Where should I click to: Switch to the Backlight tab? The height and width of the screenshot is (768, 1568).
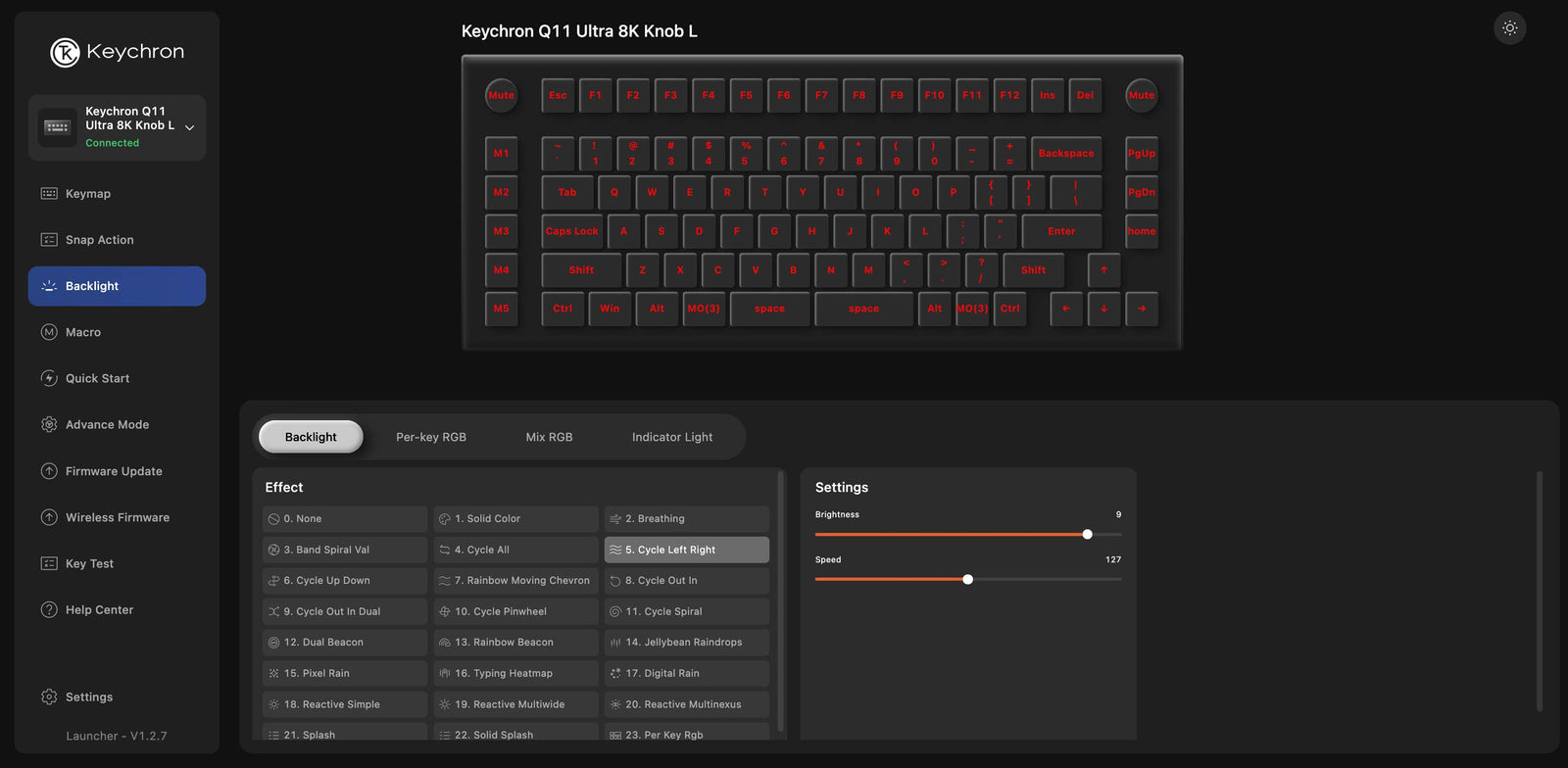[x=311, y=437]
